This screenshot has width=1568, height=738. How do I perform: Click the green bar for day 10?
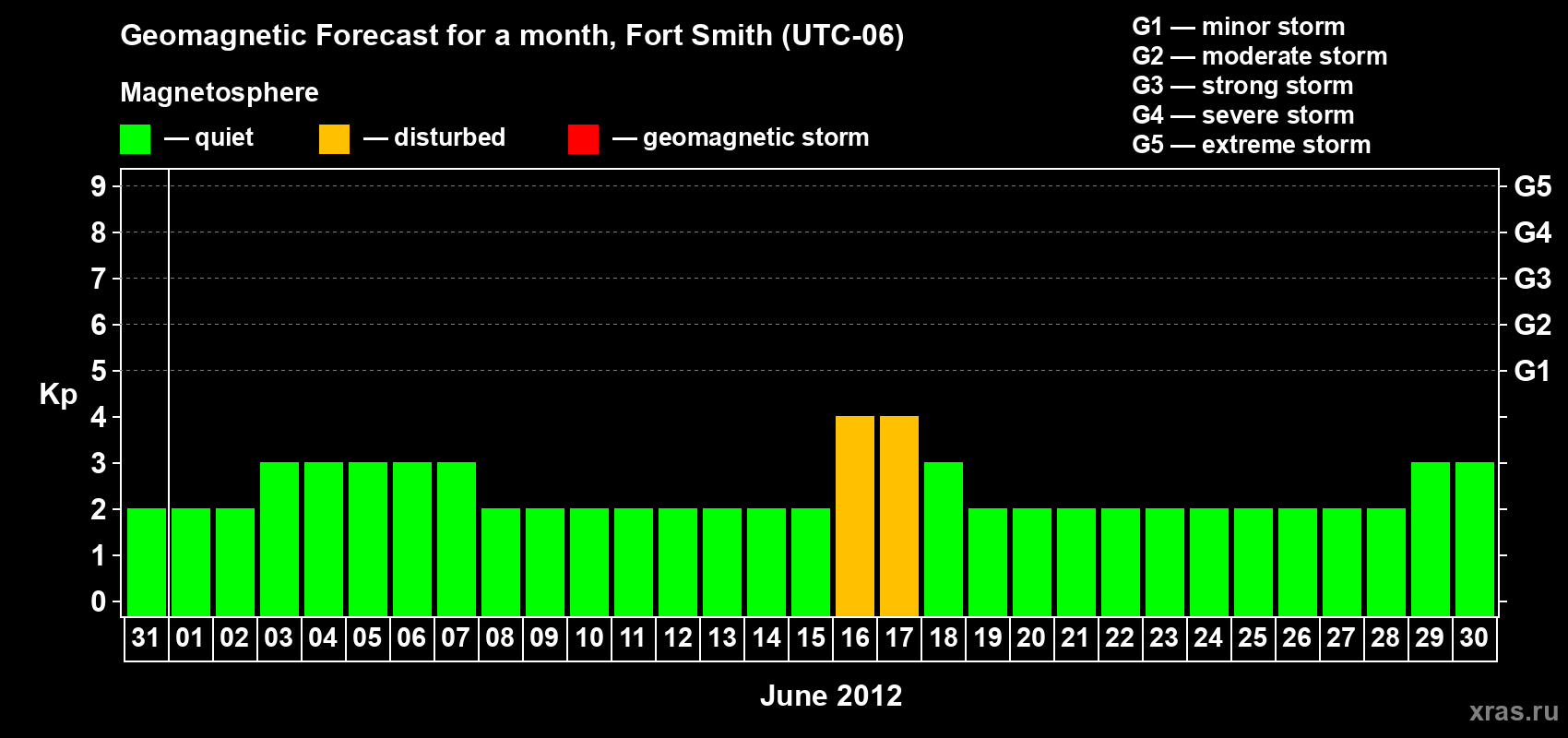pyautogui.click(x=589, y=562)
